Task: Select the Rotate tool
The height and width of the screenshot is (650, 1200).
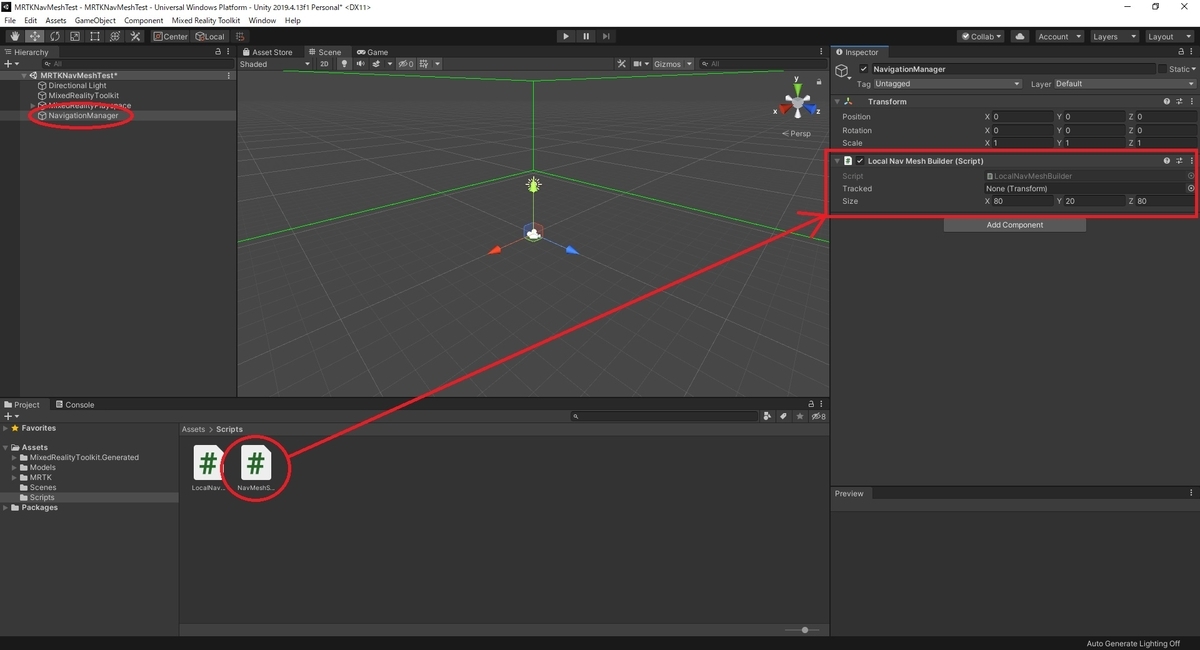Action: pyautogui.click(x=54, y=36)
